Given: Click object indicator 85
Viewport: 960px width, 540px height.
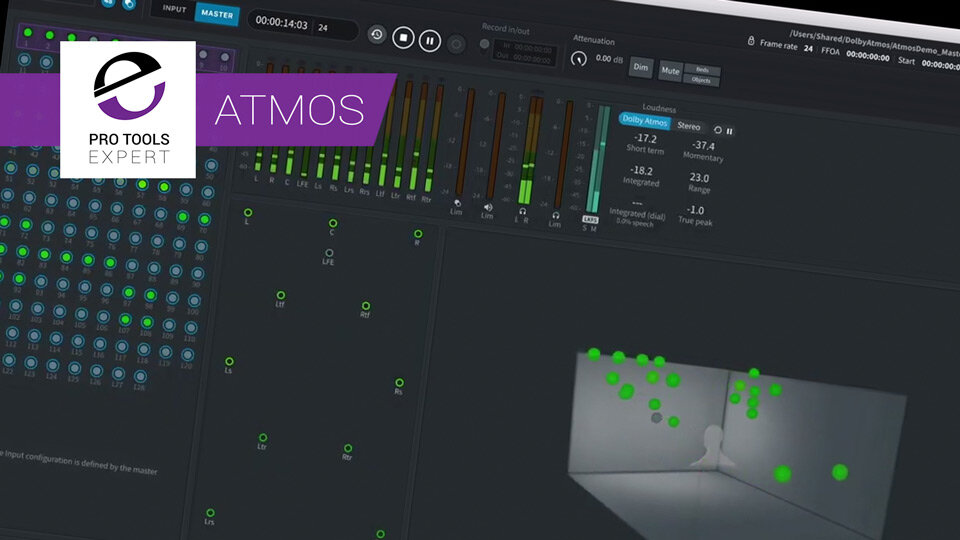Looking at the screenshot, I should point(88,260).
